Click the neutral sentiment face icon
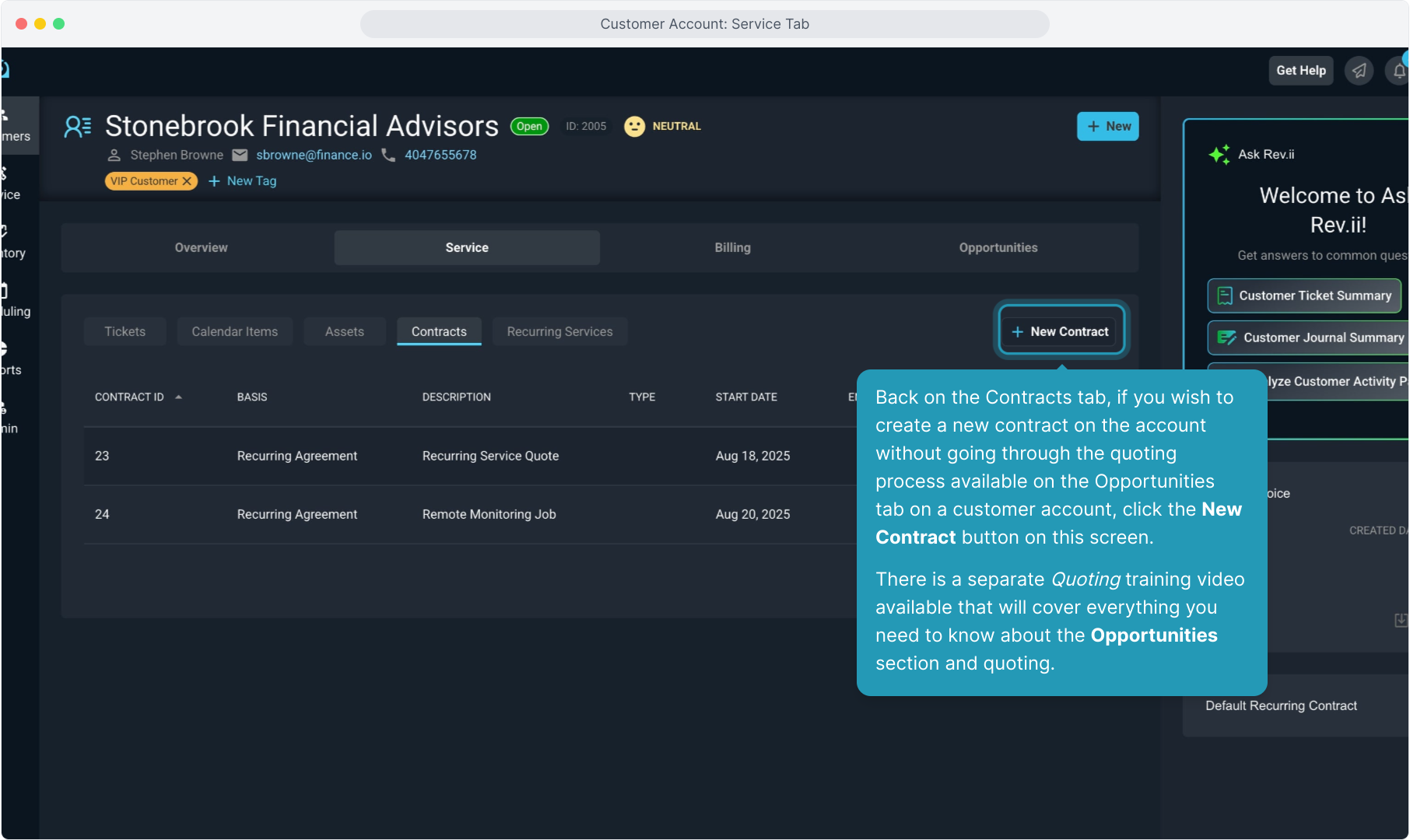 tap(634, 126)
